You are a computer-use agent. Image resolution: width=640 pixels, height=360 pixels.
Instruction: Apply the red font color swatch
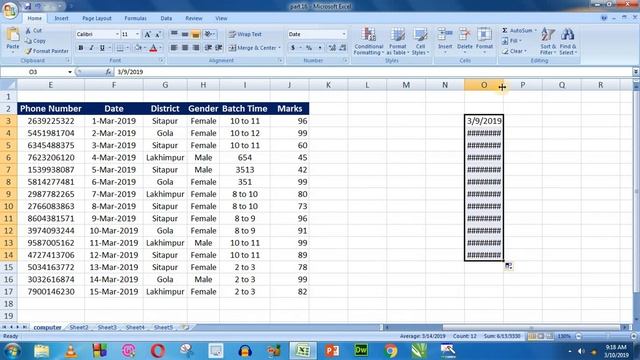(153, 48)
